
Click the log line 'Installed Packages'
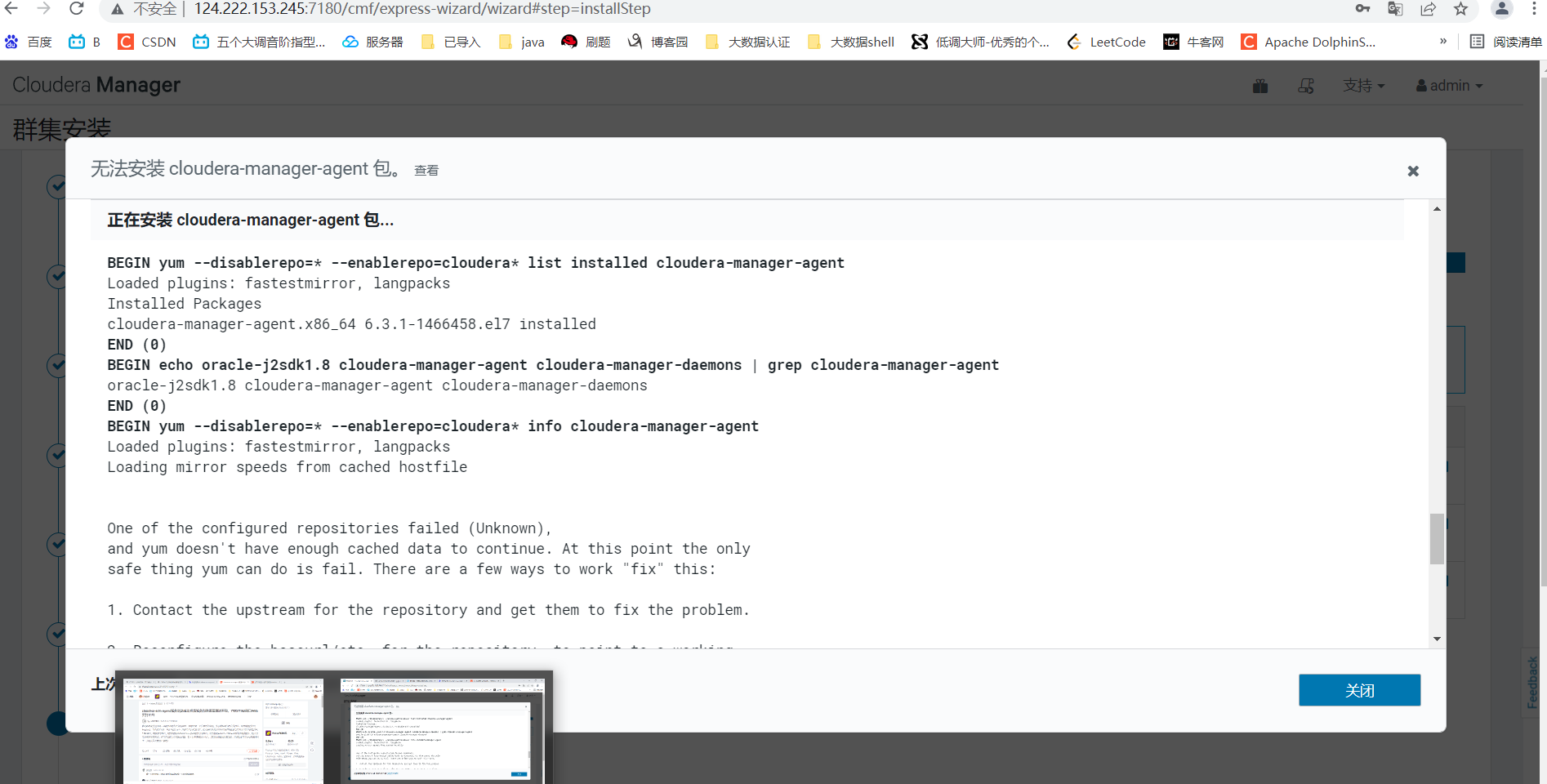click(185, 304)
